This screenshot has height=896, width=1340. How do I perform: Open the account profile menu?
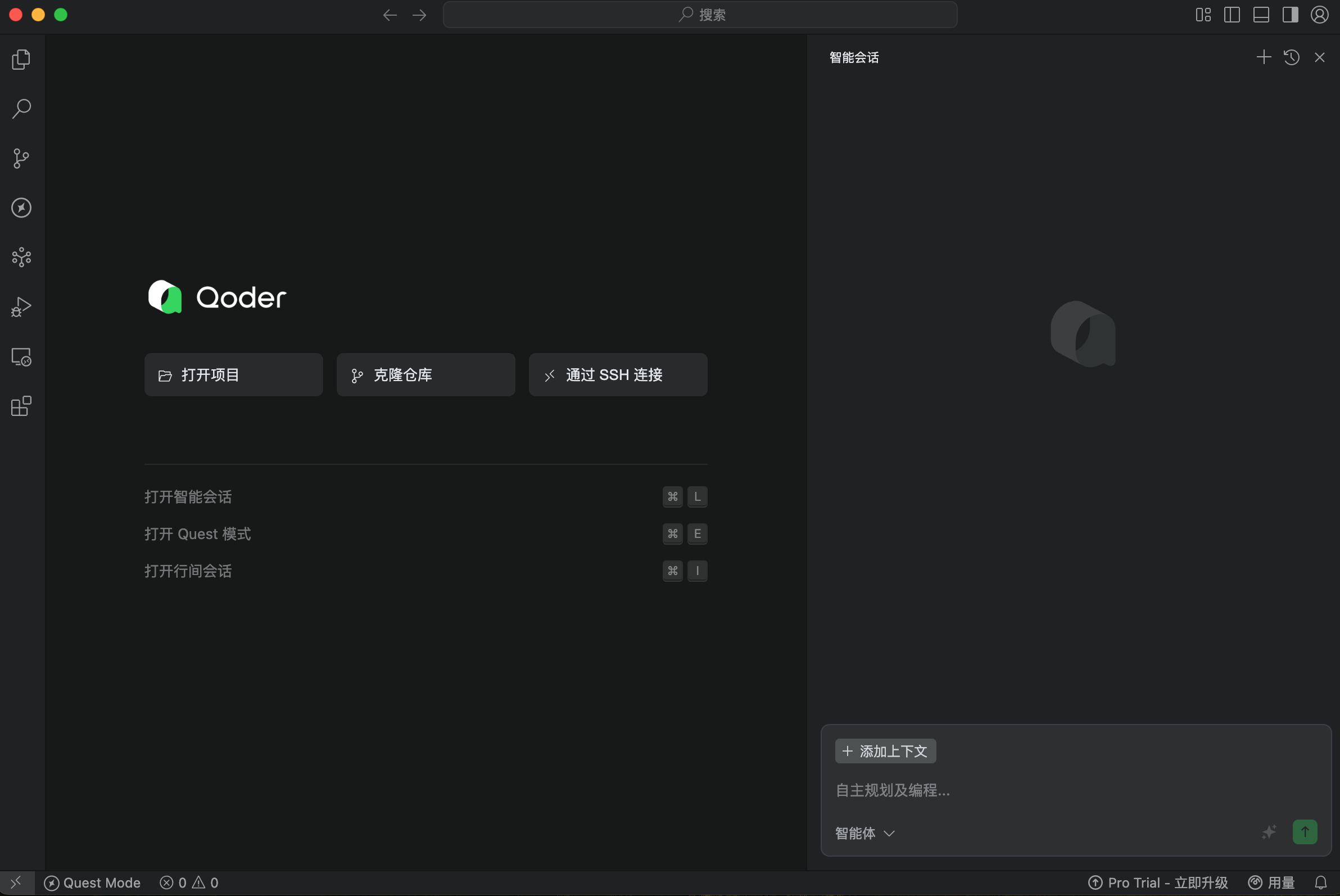1319,15
